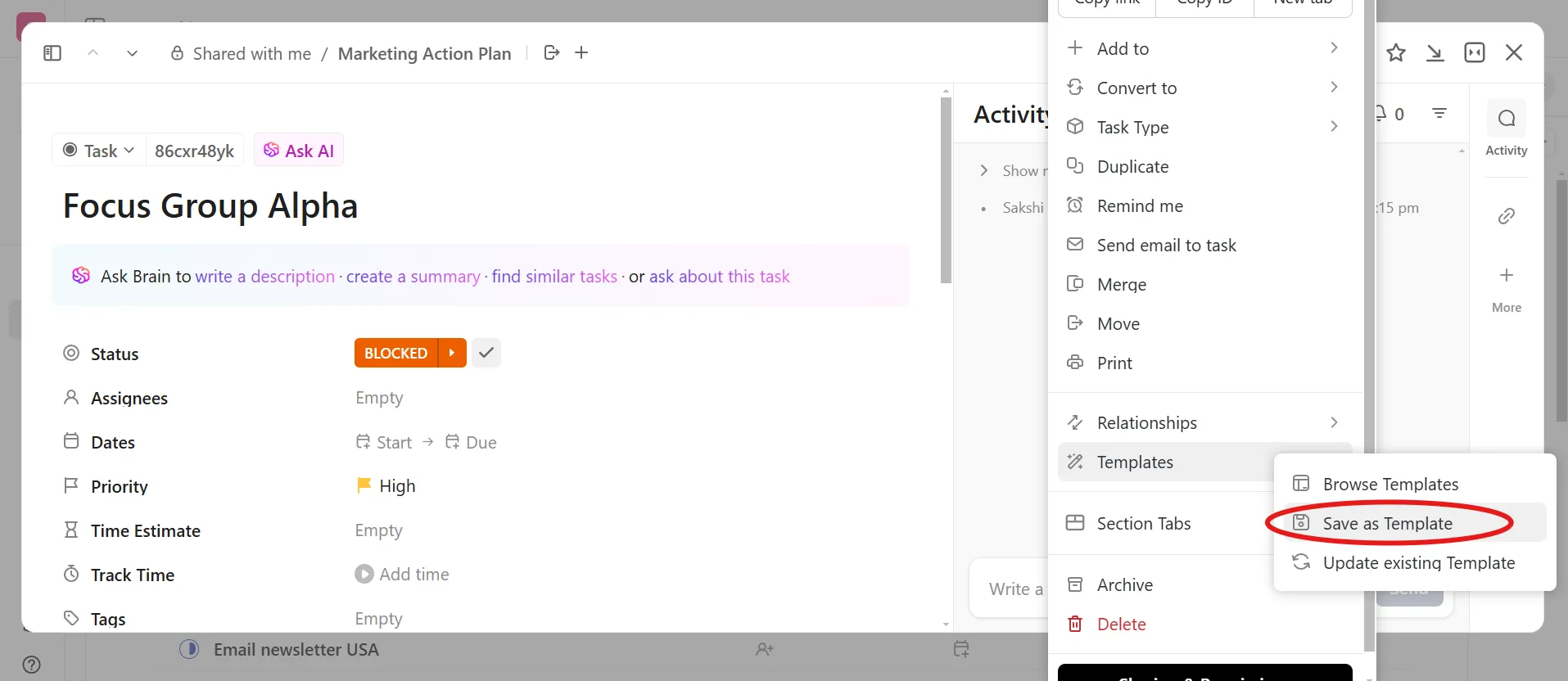Screen dimensions: 1568x681
Task: Click Delete in the menu
Action: (x=1204, y=624)
